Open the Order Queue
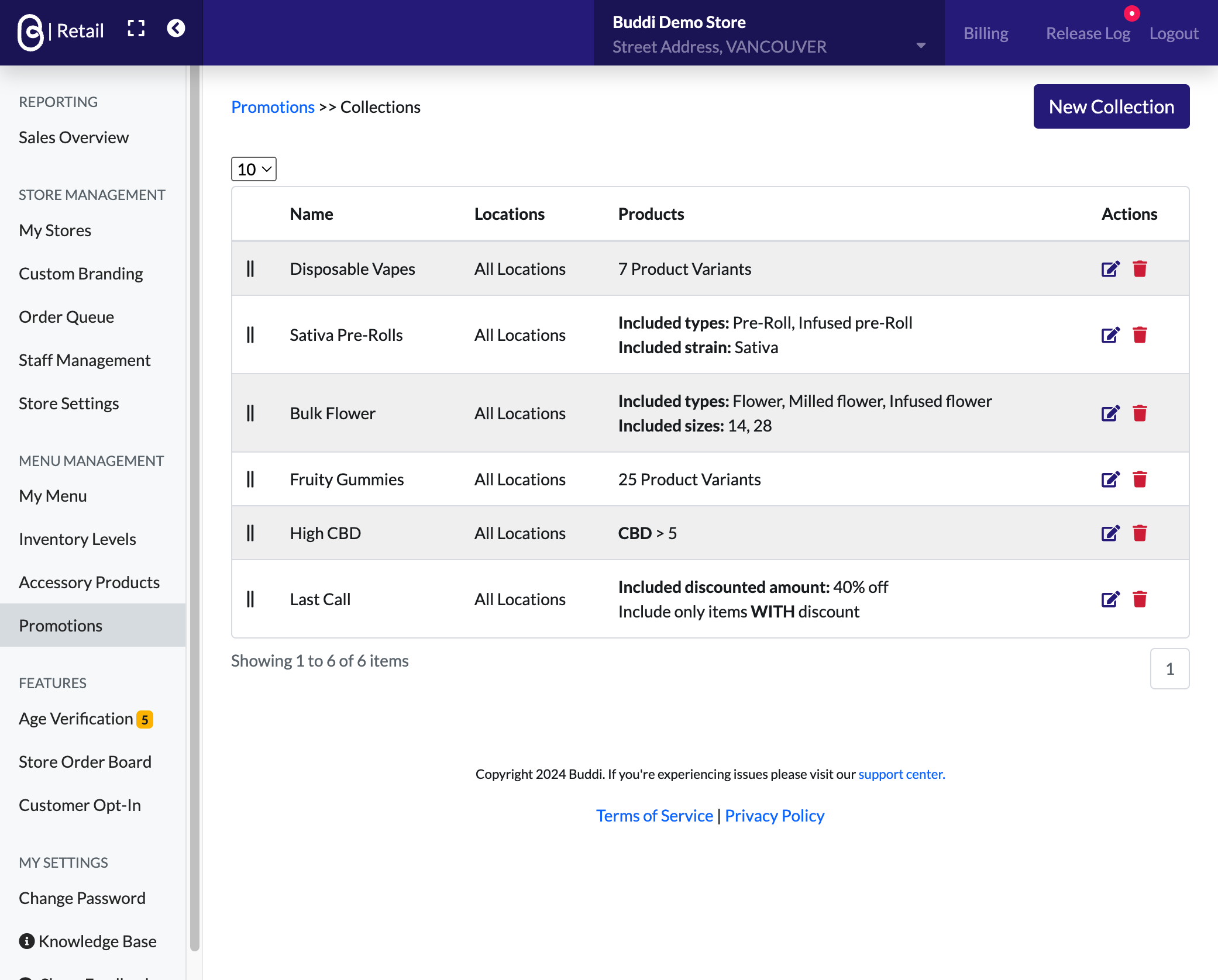 point(66,317)
